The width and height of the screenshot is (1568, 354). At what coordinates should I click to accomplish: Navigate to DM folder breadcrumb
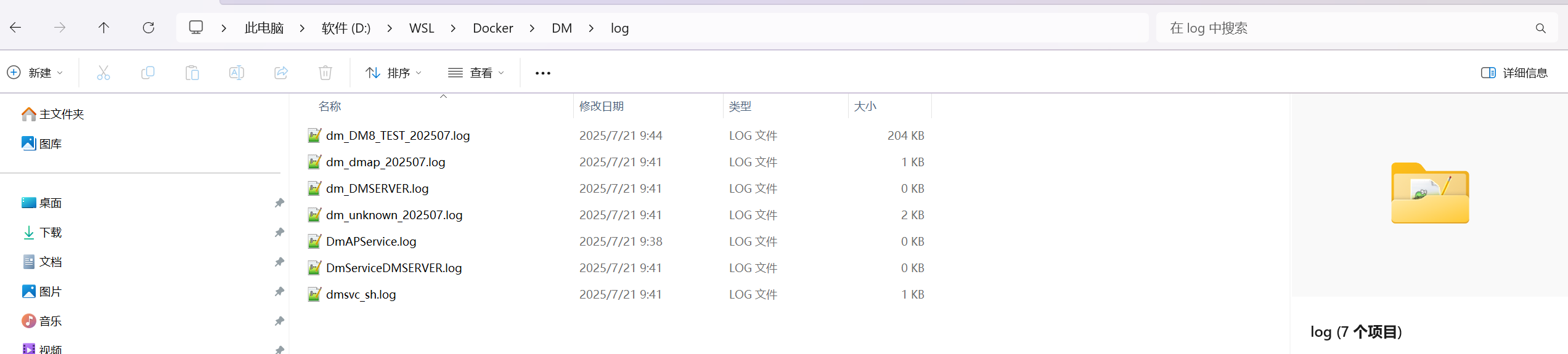click(561, 28)
